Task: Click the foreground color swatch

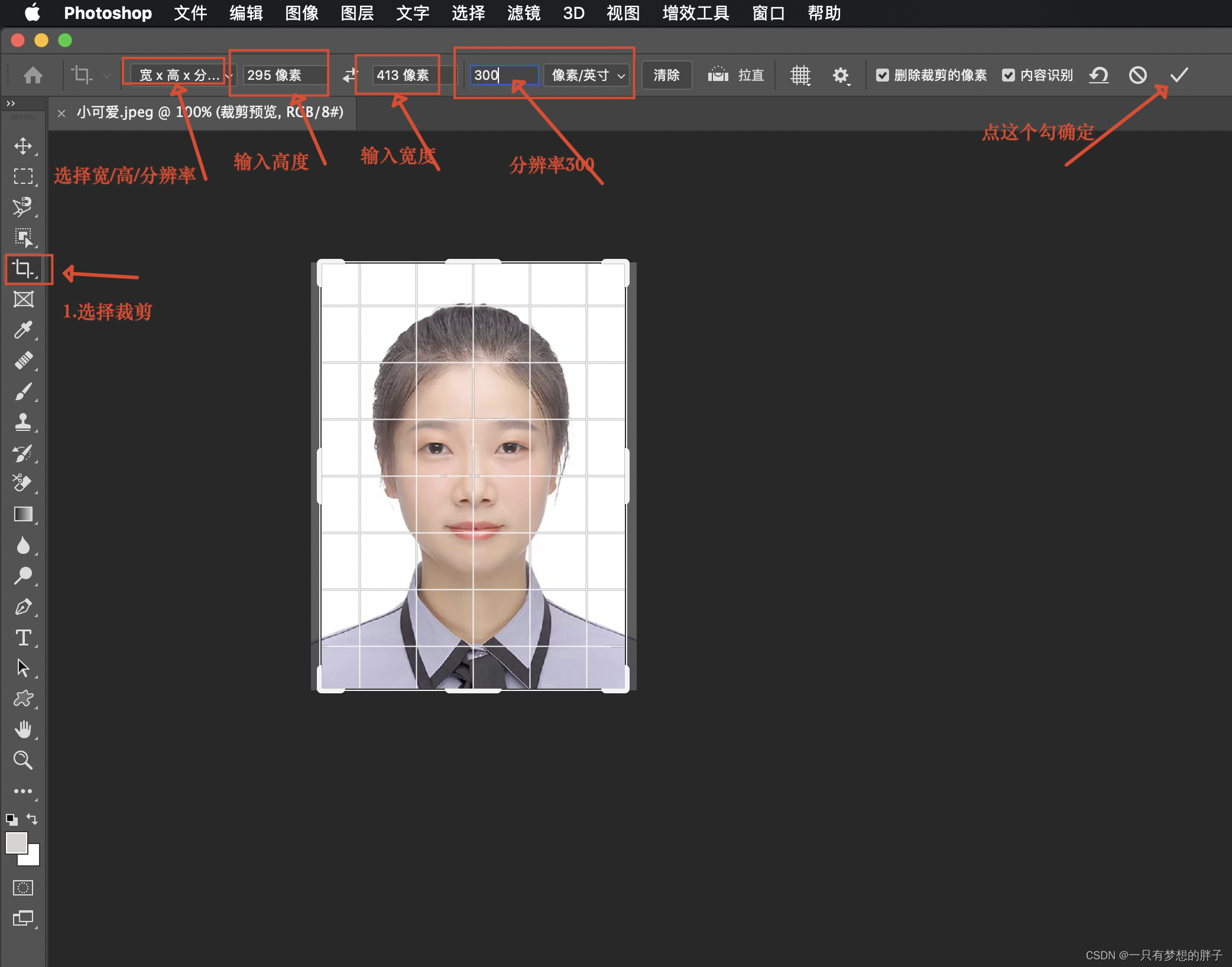Action: point(16,843)
